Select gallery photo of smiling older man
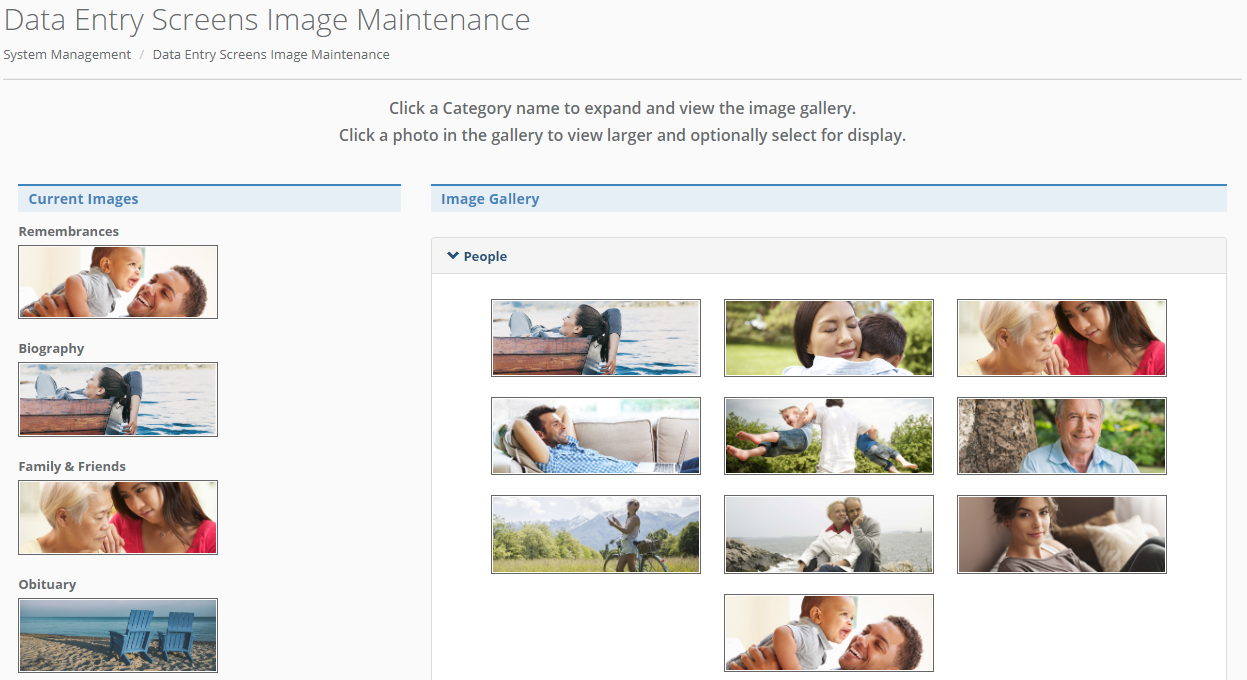The height and width of the screenshot is (680, 1247). [1062, 436]
